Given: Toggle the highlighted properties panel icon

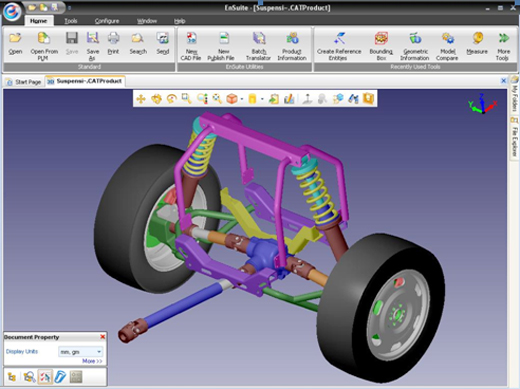Looking at the screenshot, I should coord(45,377).
